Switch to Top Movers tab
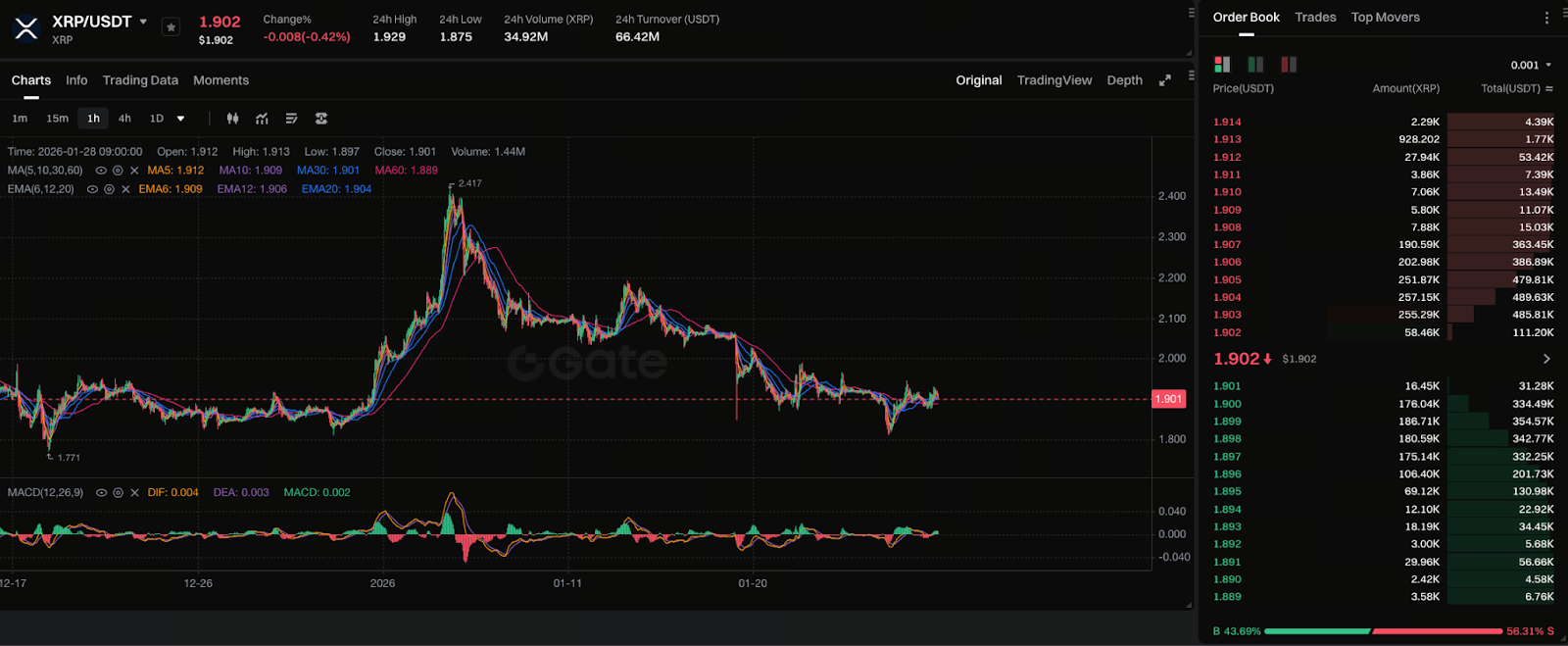1568x646 pixels. [x=1385, y=18]
